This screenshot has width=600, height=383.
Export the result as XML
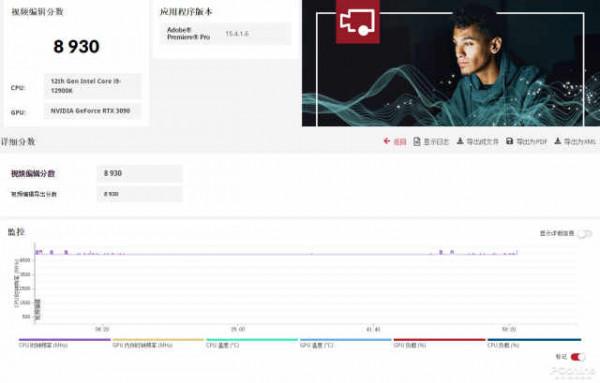pyautogui.click(x=575, y=142)
